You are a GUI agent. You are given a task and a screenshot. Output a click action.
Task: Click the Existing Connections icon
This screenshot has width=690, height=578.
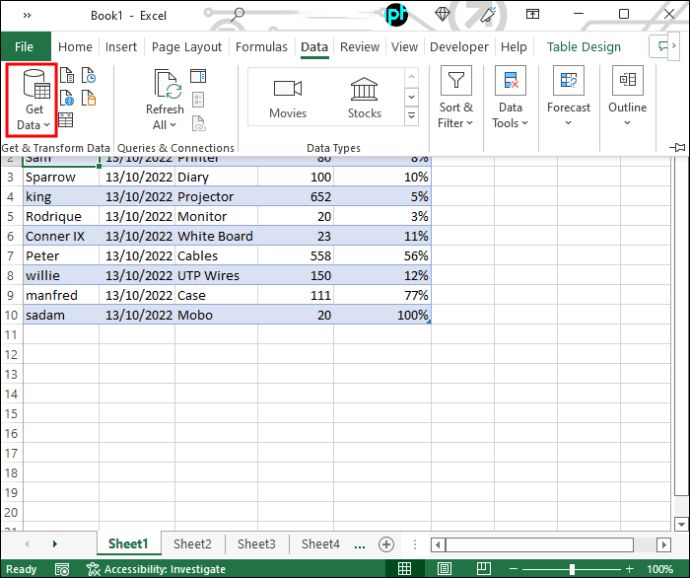tap(89, 98)
